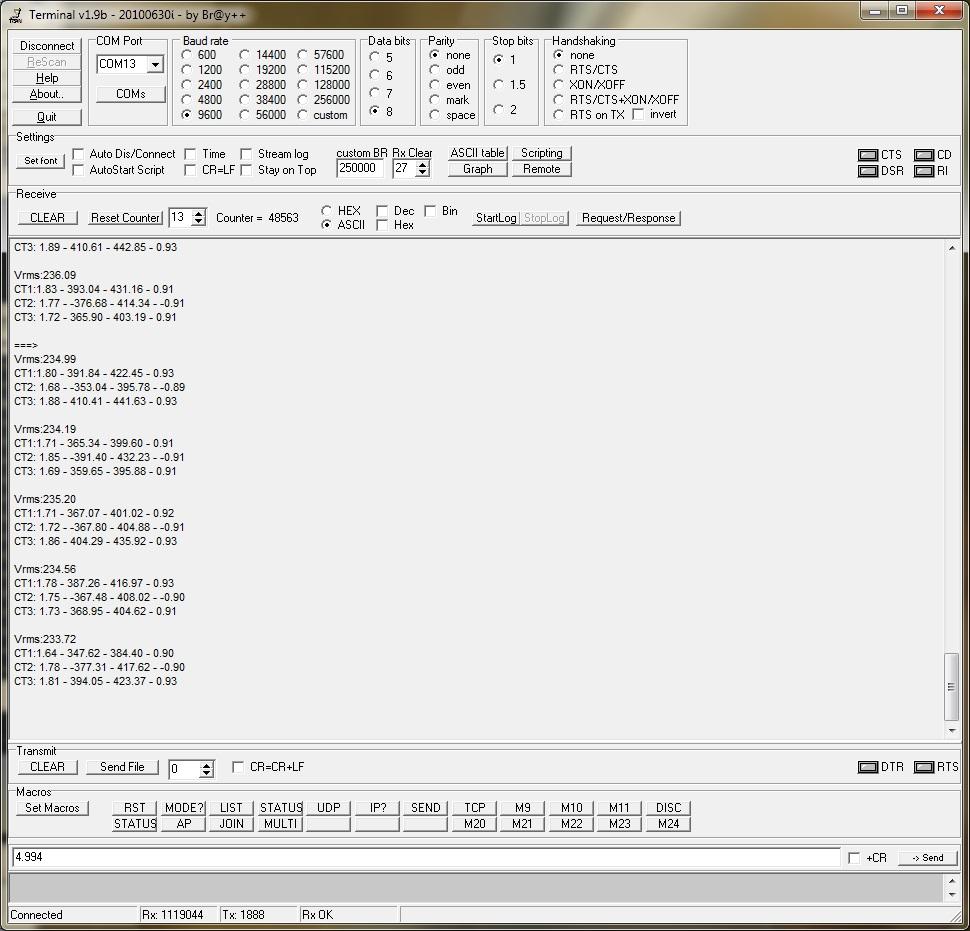Click the COMs button
The width and height of the screenshot is (970, 931).
[x=131, y=94]
